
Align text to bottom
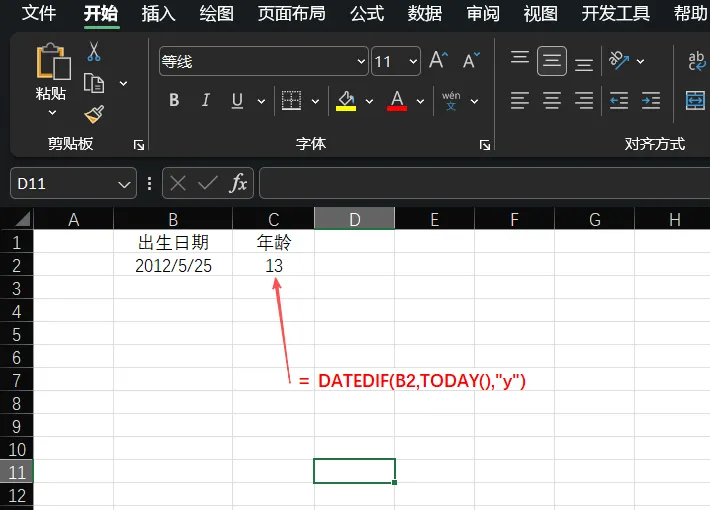pos(584,64)
